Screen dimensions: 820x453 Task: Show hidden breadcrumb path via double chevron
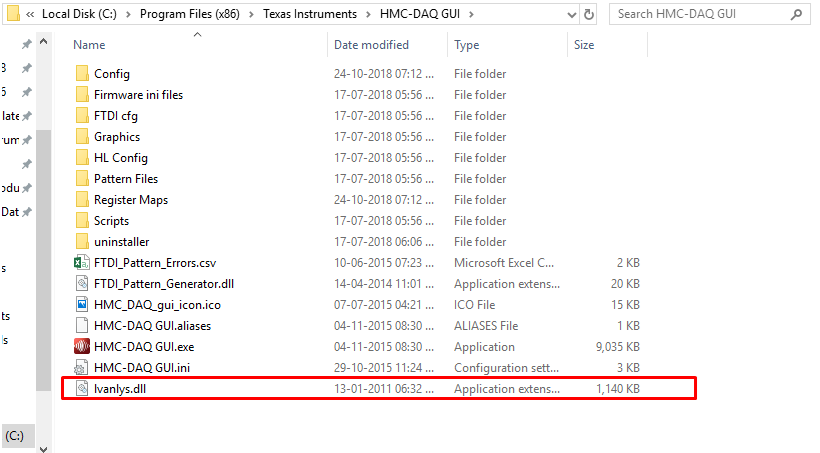pyautogui.click(x=30, y=14)
